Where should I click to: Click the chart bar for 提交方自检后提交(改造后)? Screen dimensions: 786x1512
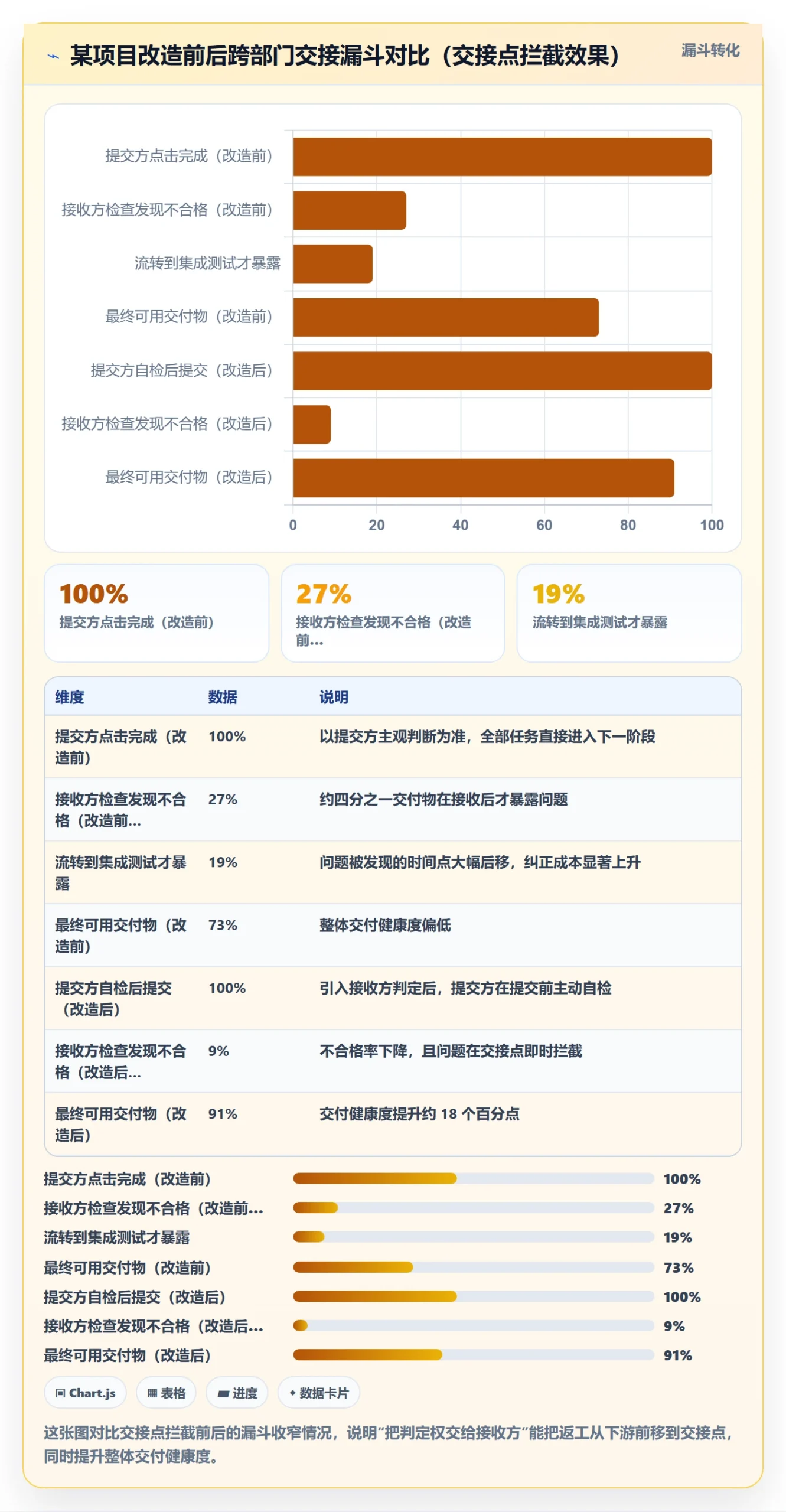pos(502,371)
